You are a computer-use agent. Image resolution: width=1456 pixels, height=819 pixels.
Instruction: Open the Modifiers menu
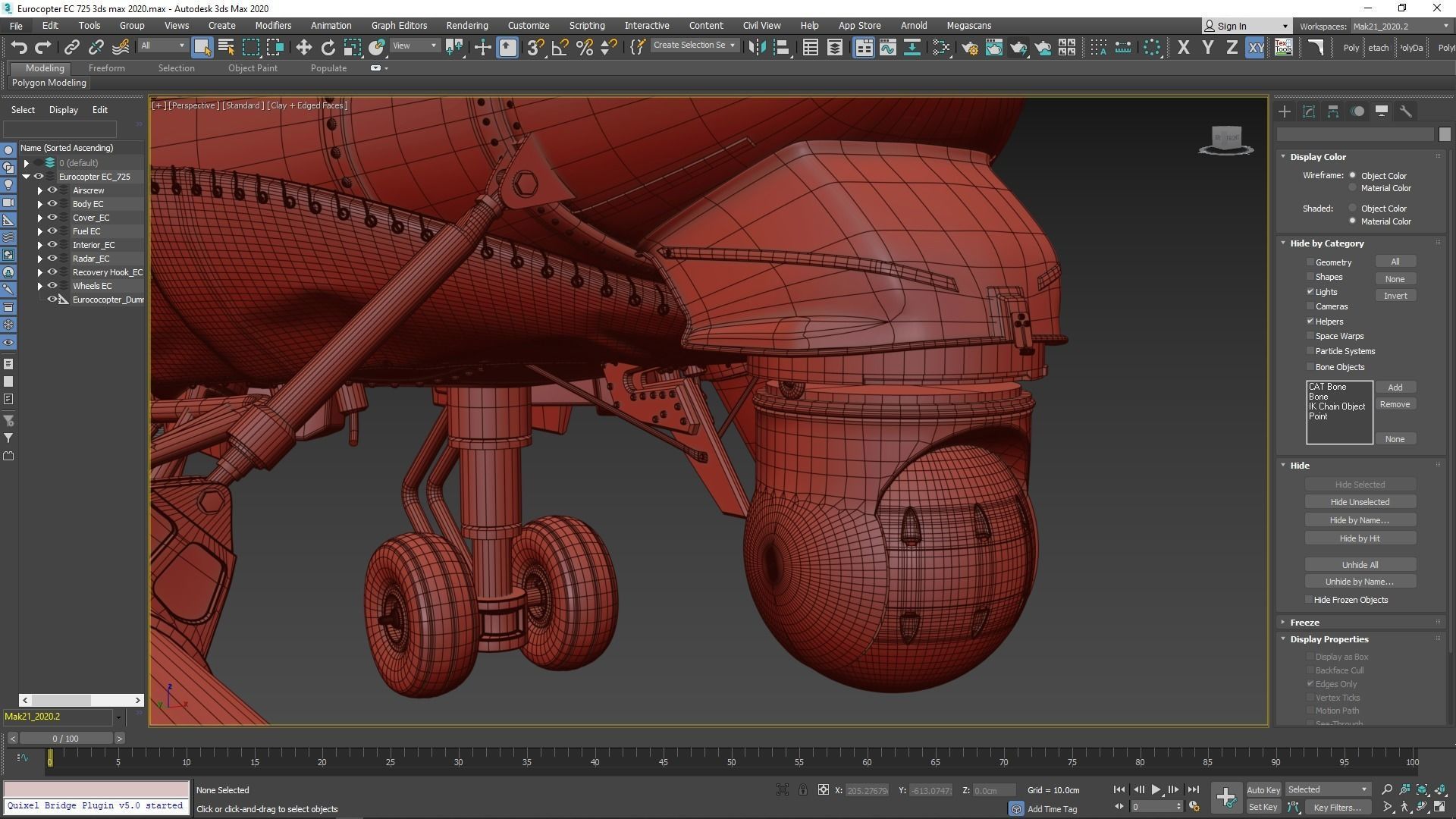[273, 25]
